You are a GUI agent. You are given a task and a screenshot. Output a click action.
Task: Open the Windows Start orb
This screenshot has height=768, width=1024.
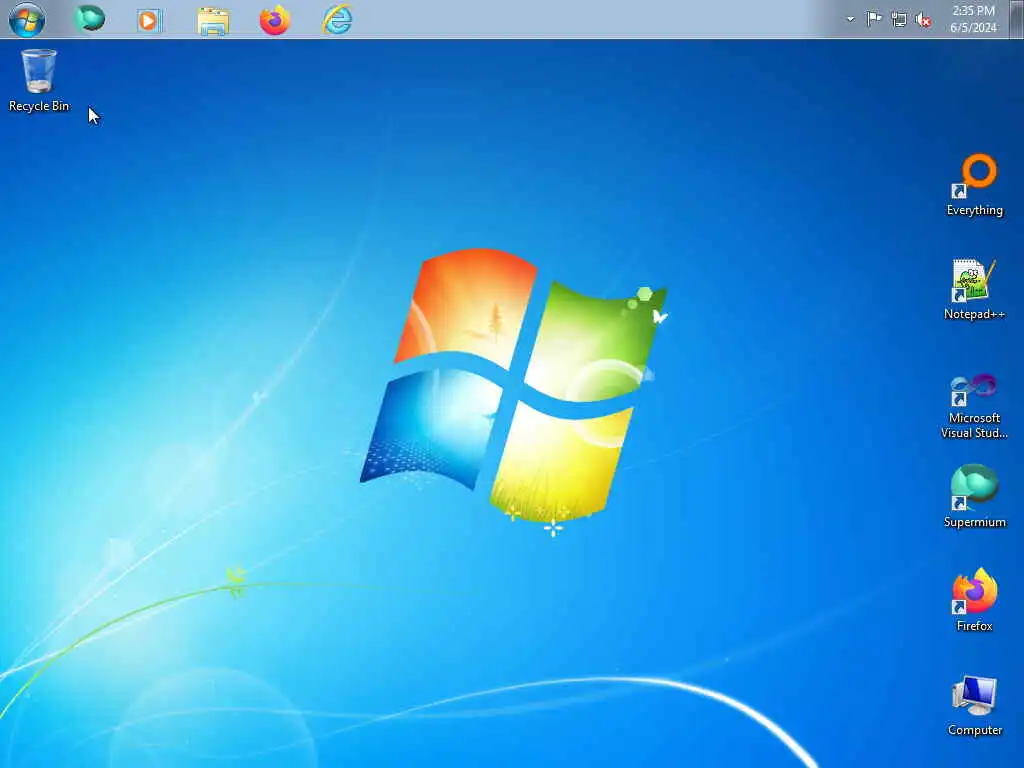pyautogui.click(x=27, y=19)
